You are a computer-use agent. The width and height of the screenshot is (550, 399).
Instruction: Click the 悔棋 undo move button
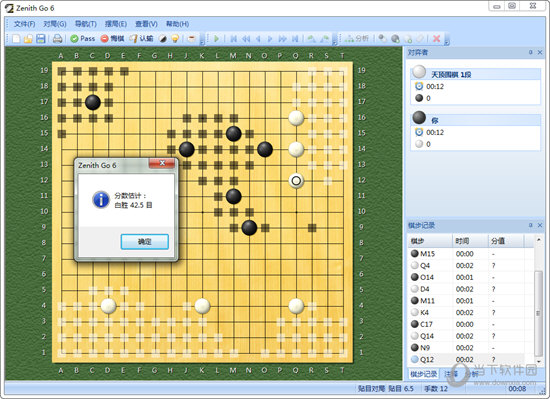click(112, 39)
